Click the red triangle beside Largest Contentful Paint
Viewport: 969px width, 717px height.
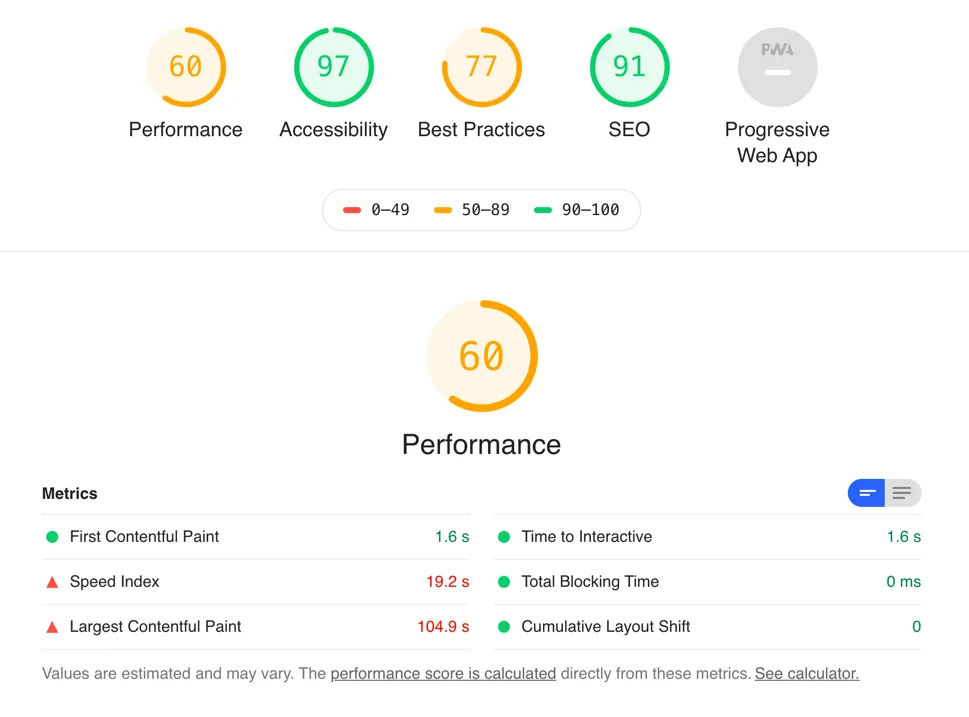pyautogui.click(x=52, y=627)
